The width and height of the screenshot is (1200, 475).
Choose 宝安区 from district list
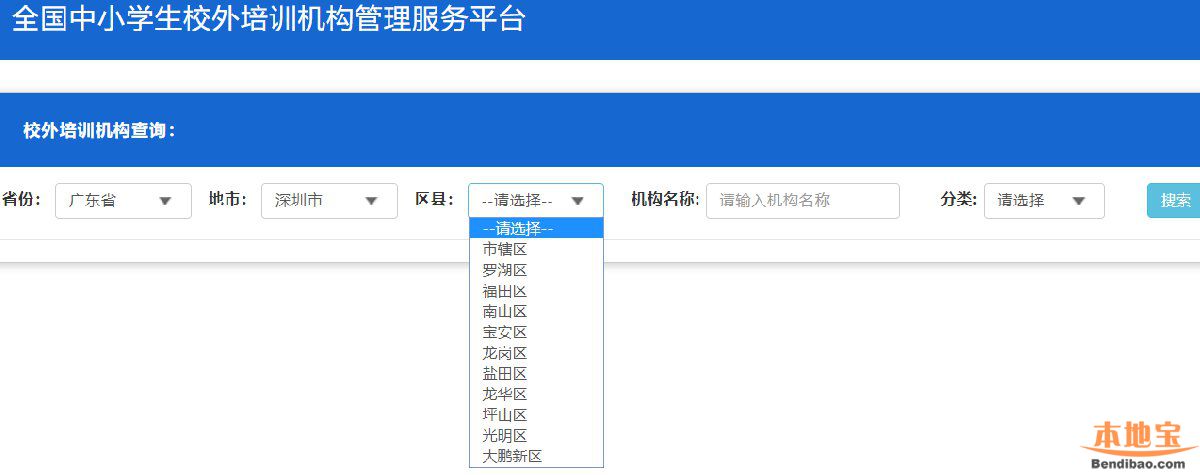pos(536,332)
